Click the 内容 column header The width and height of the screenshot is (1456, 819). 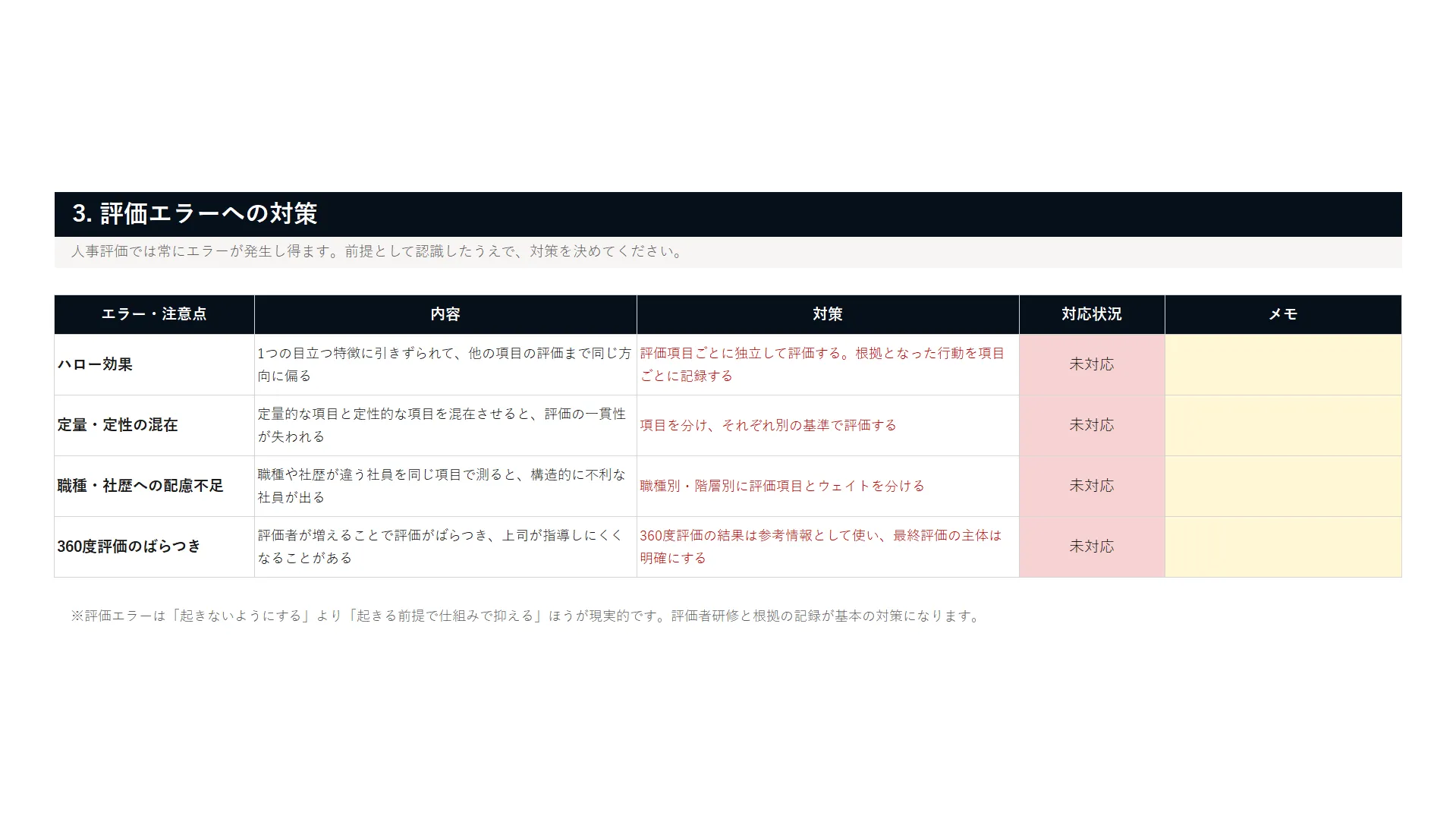(x=445, y=314)
